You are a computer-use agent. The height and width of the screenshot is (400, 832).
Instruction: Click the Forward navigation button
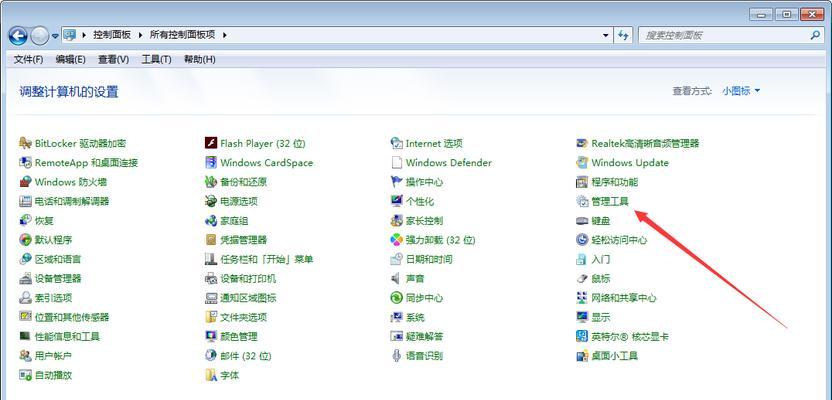[40, 36]
